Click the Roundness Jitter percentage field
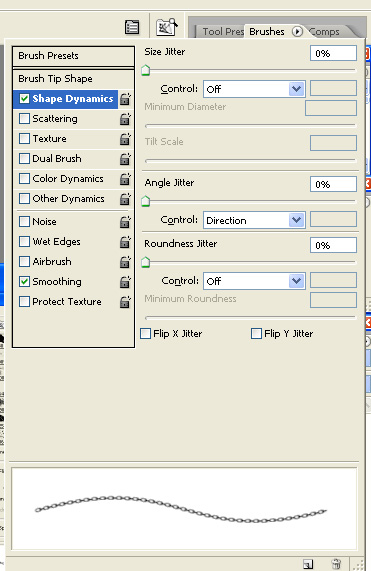The height and width of the screenshot is (571, 371). (x=333, y=245)
